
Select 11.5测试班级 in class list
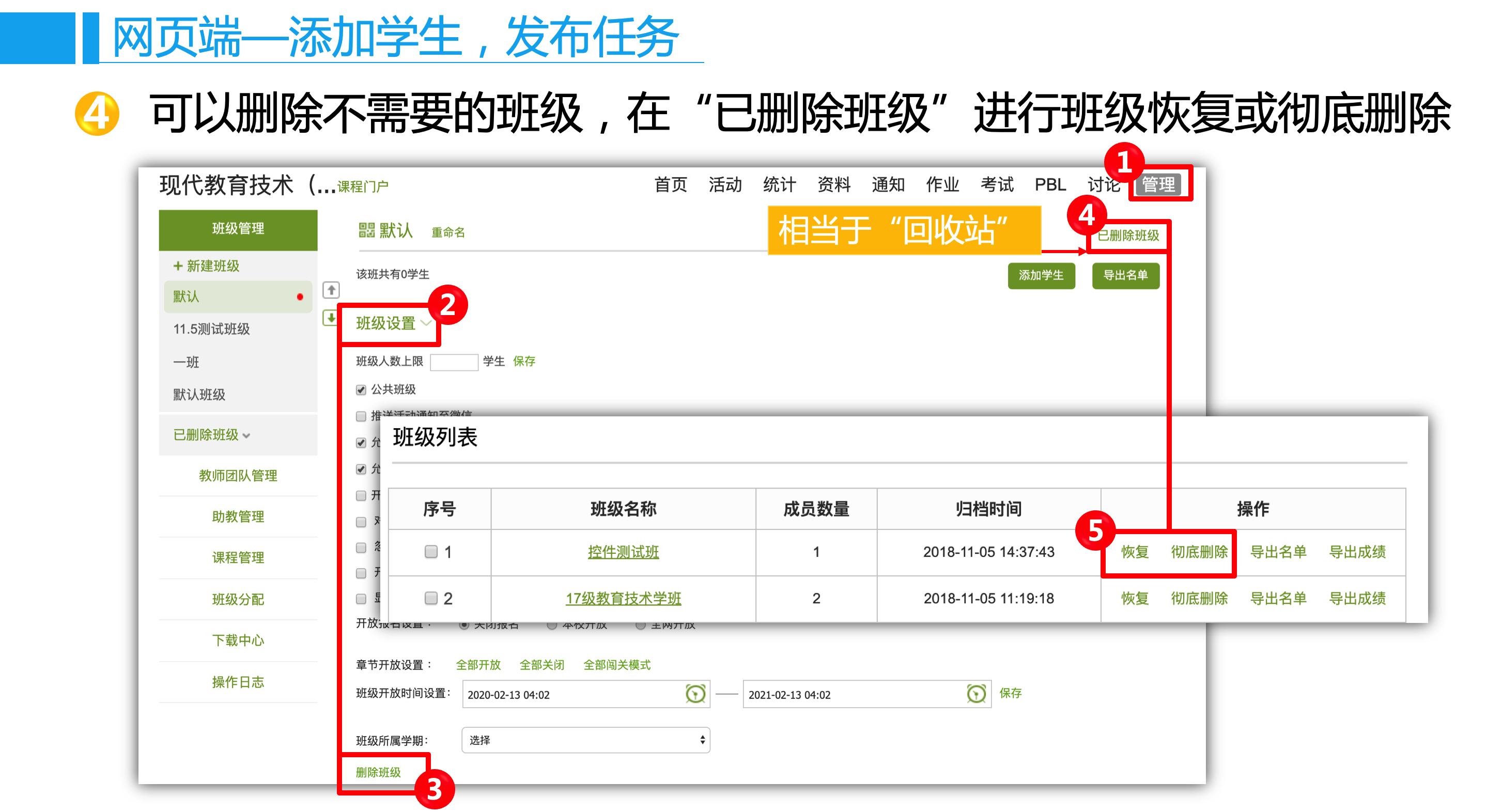[211, 329]
